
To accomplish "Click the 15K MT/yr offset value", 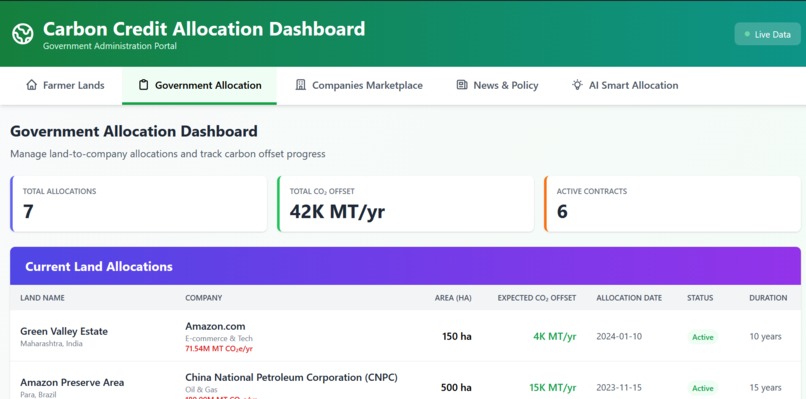I will coord(553,388).
